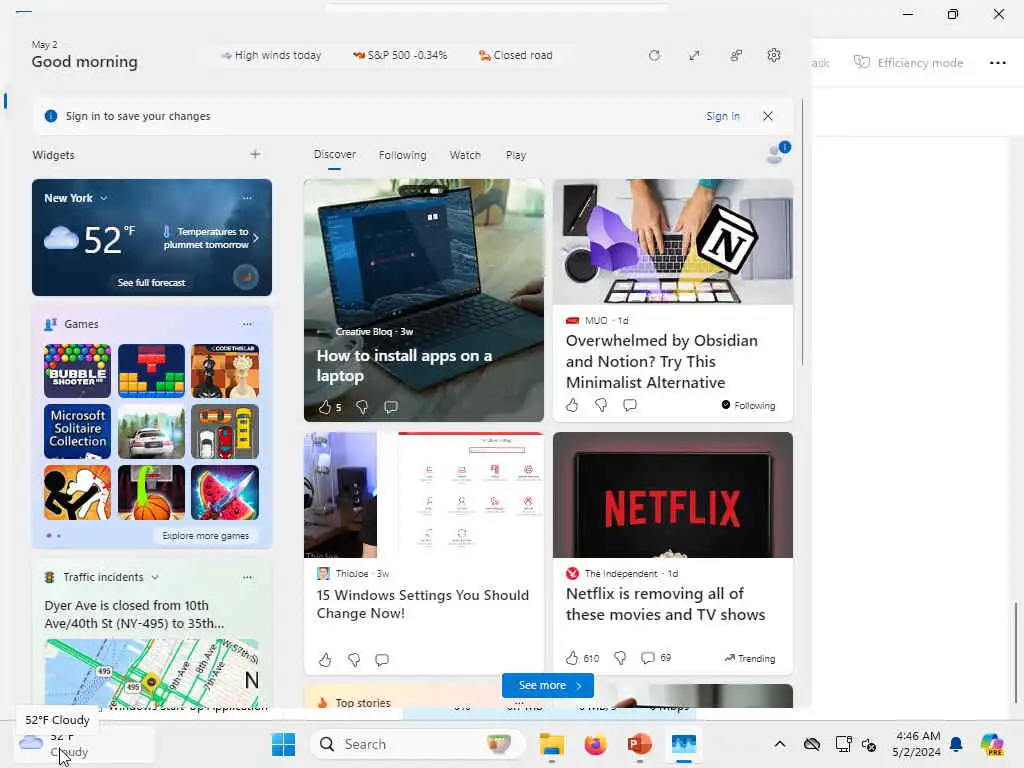The width and height of the screenshot is (1024, 768).
Task: Click Explore more games button
Action: pyautogui.click(x=205, y=536)
